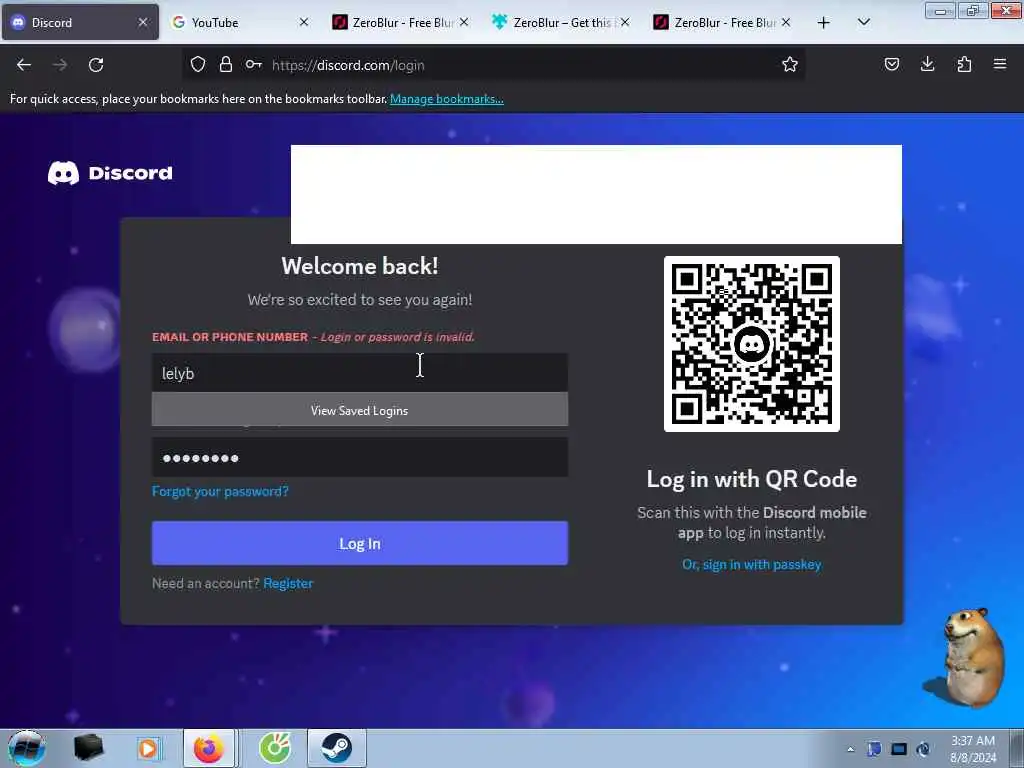
Task: List all tabs dropdown arrow
Action: coord(863,22)
